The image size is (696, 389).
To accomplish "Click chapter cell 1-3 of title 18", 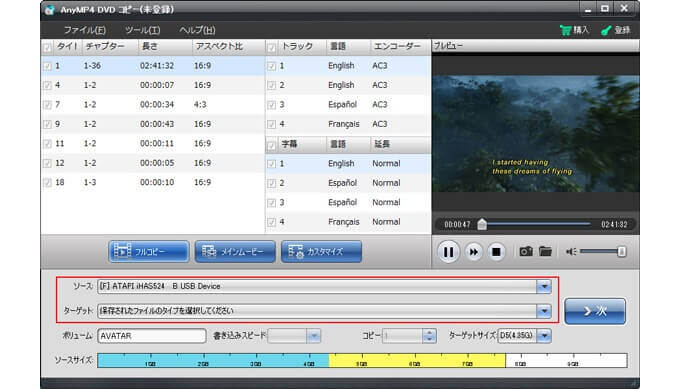I will pyautogui.click(x=90, y=183).
